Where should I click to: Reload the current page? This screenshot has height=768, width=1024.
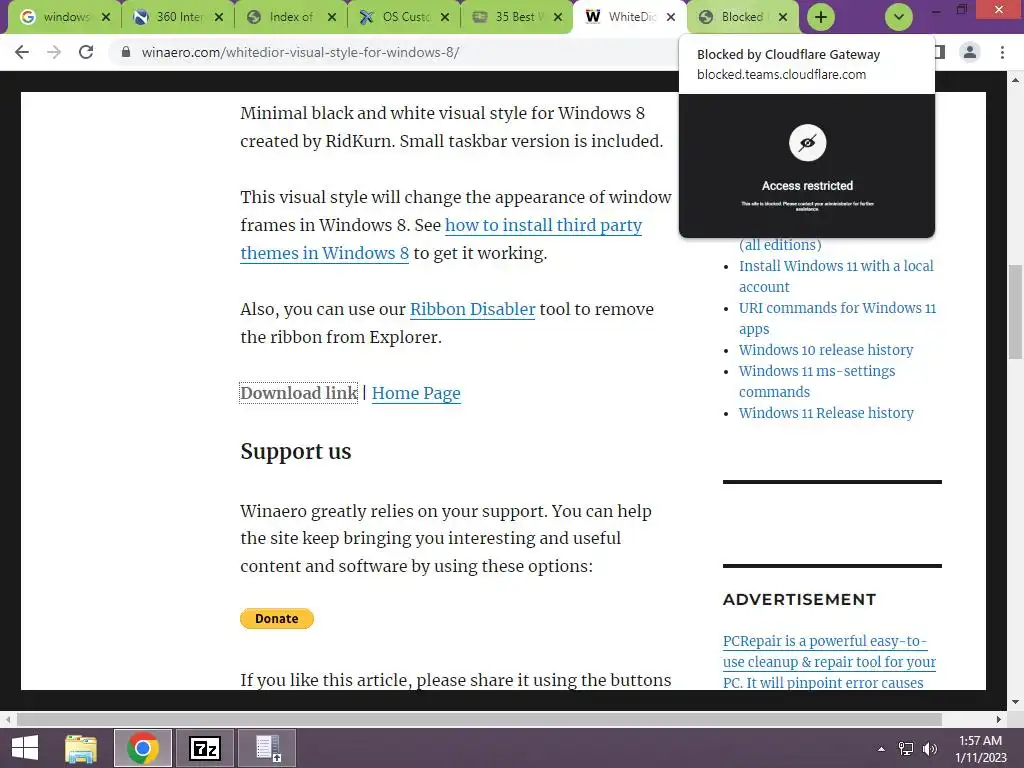[86, 52]
